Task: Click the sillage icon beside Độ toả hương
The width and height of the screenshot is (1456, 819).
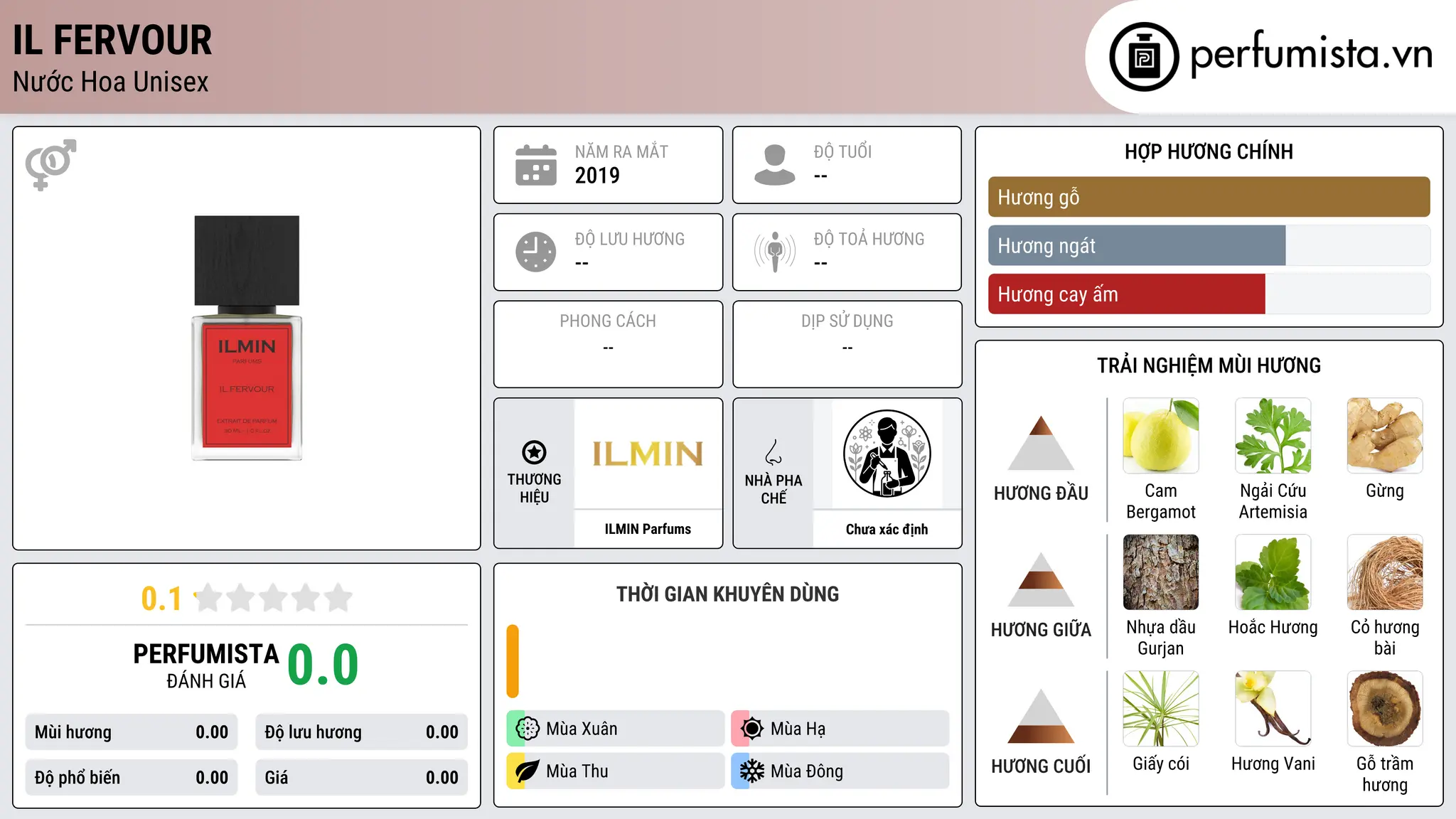Action: [775, 252]
